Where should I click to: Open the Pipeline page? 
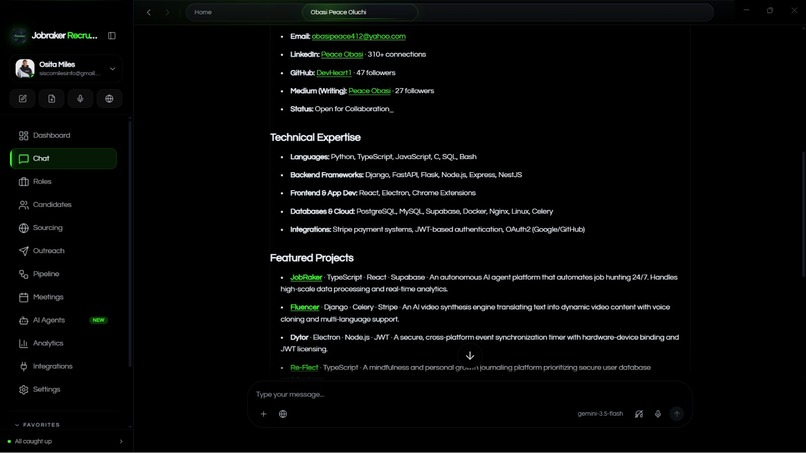[63, 274]
